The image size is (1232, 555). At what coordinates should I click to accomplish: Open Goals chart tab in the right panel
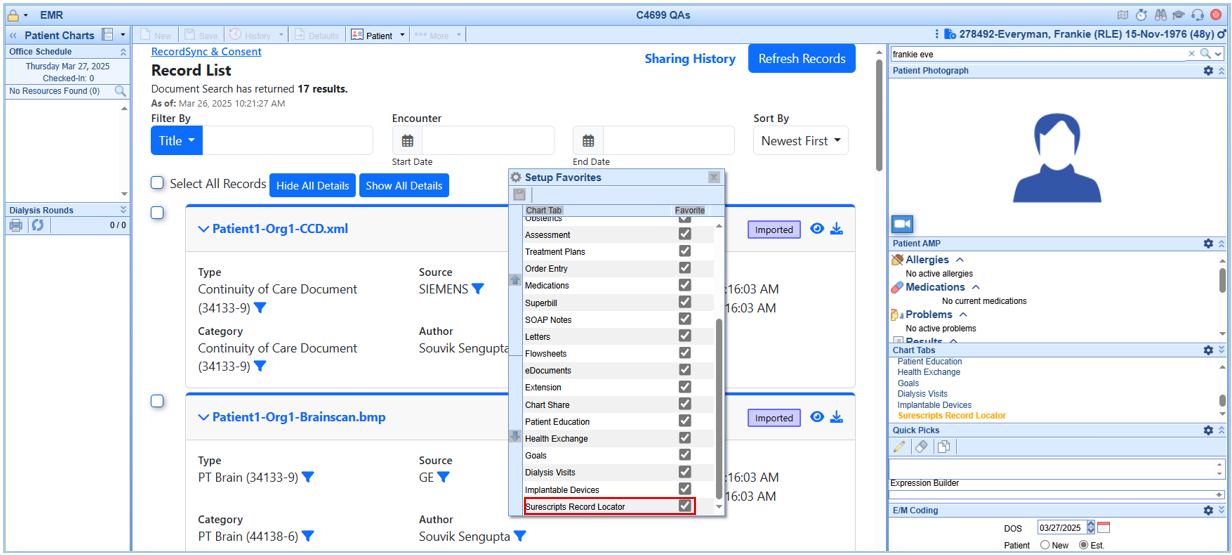point(908,383)
